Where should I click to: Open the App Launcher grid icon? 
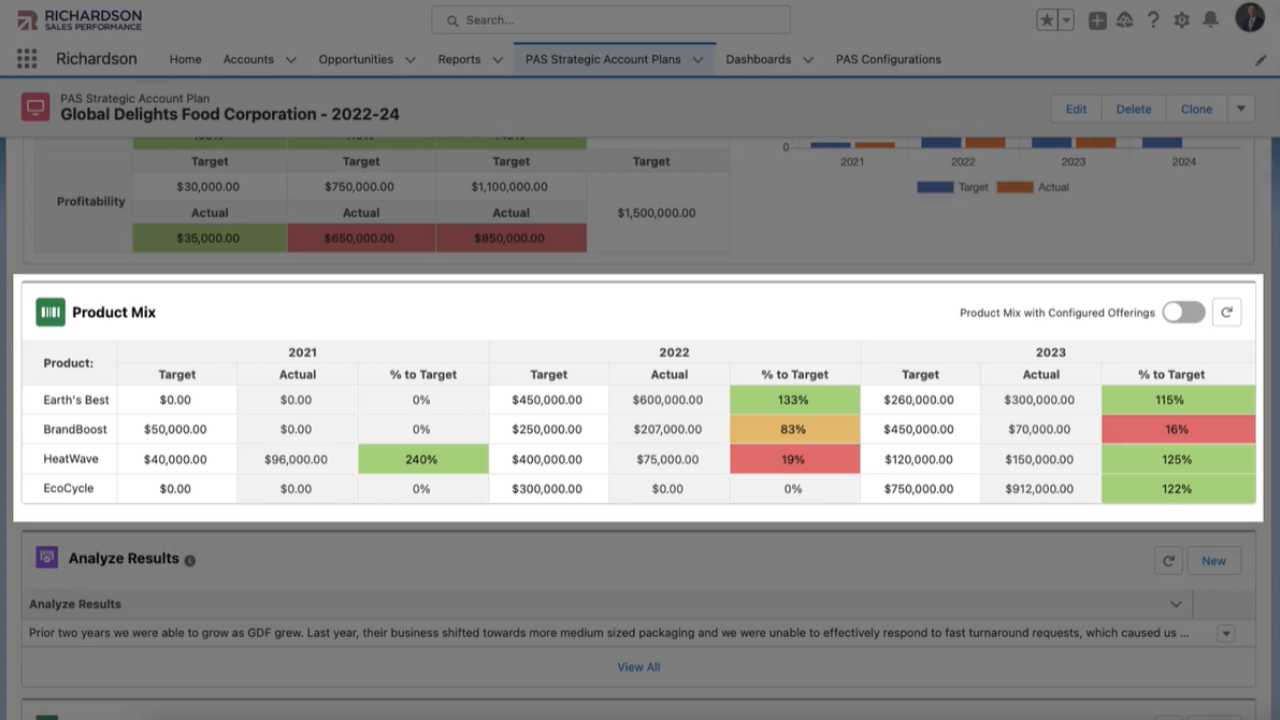(x=27, y=59)
